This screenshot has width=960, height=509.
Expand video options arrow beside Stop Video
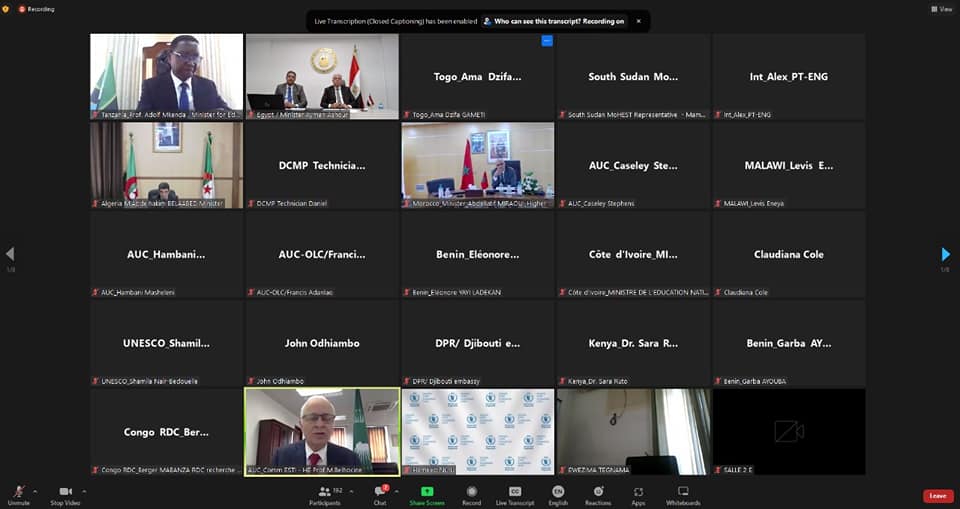[x=85, y=490]
